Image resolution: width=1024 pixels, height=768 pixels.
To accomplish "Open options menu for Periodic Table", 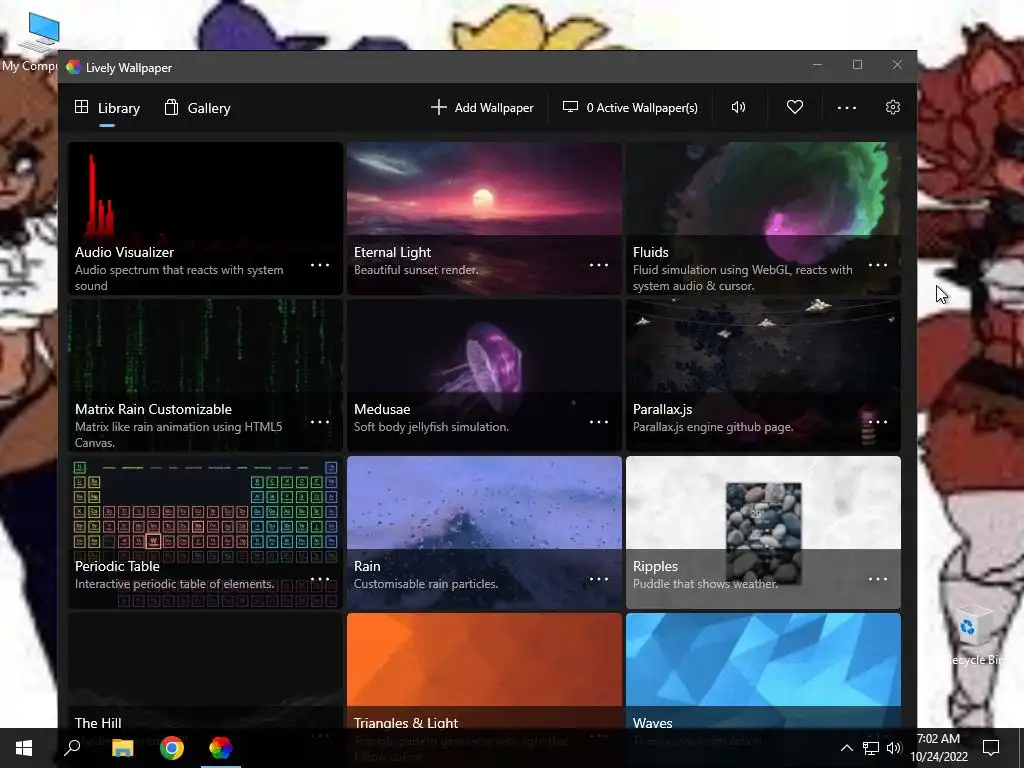I will pos(320,579).
